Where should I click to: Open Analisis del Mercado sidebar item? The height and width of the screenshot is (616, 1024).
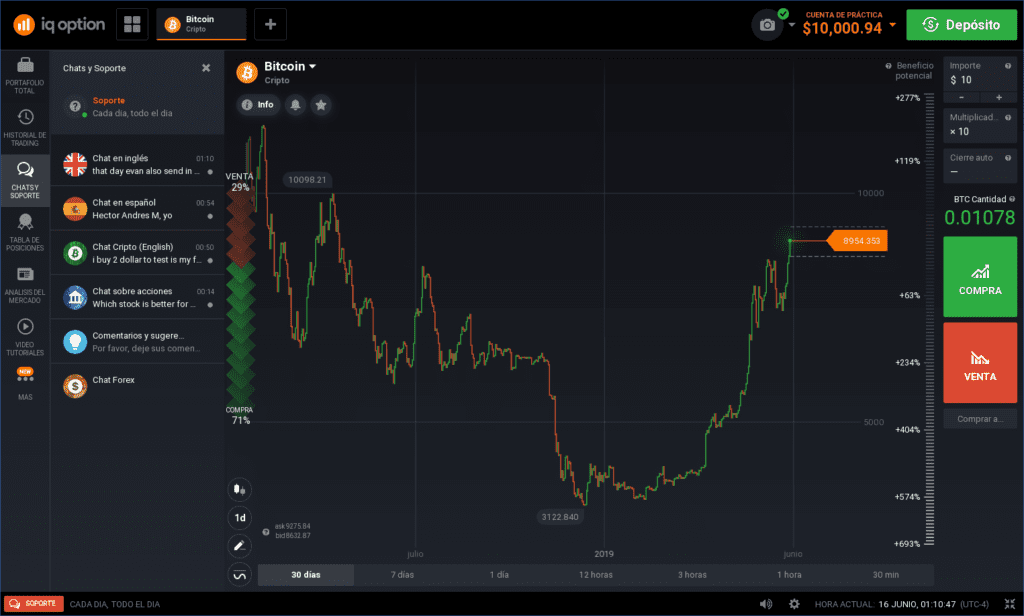[x=25, y=285]
